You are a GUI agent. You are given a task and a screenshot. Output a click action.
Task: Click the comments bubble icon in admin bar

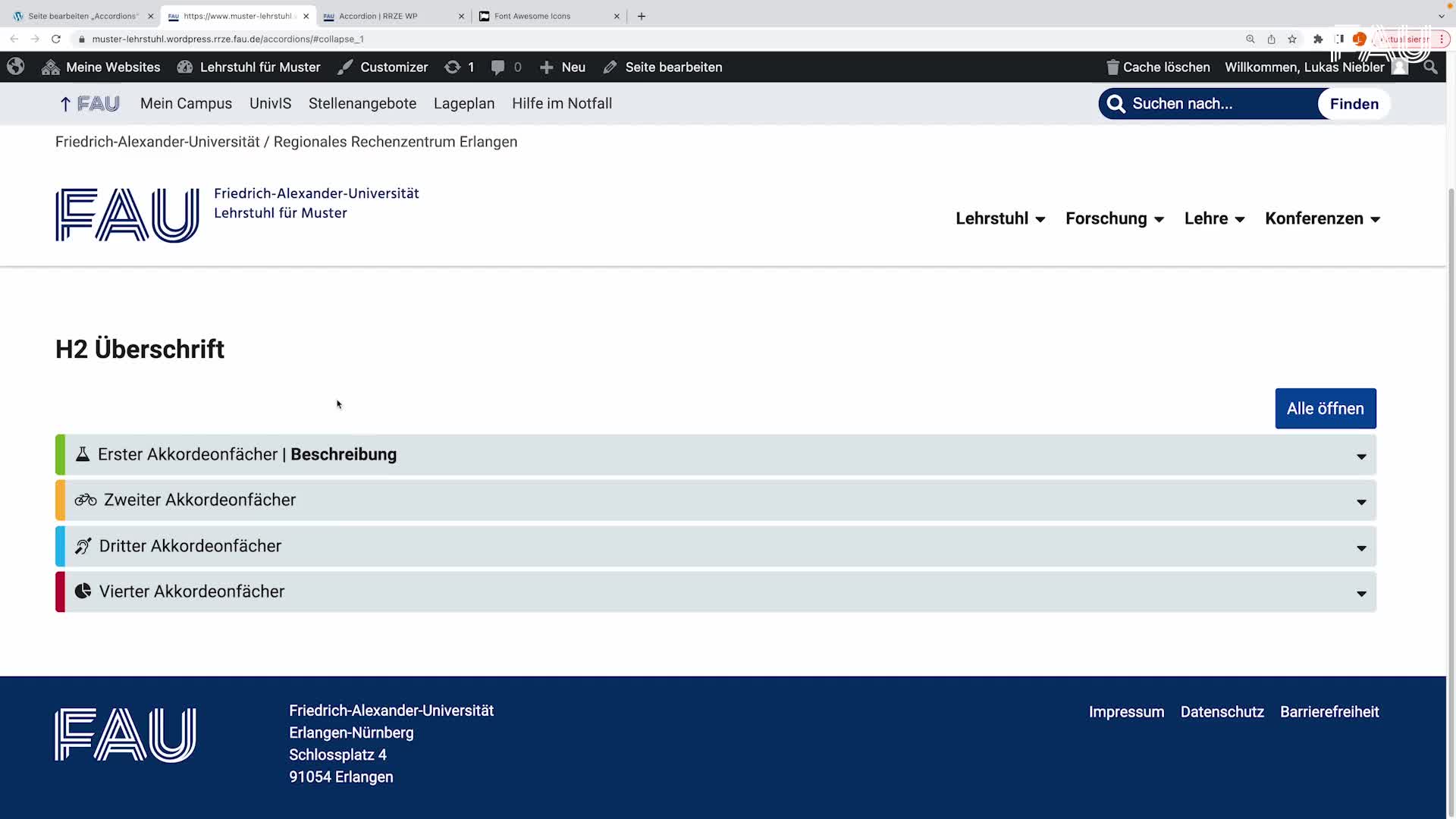click(x=497, y=67)
